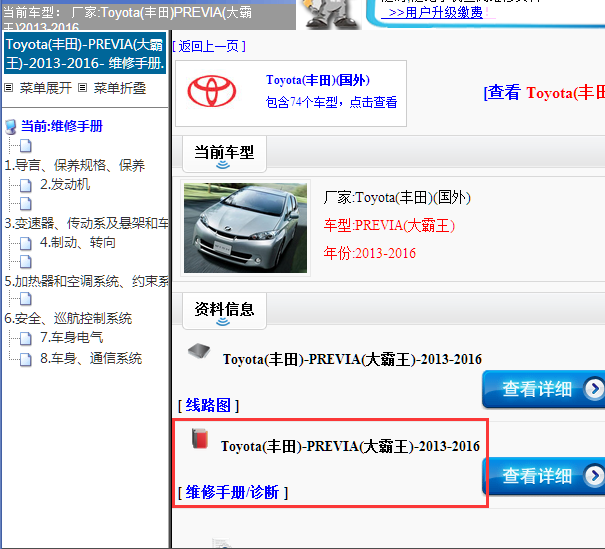Open tree item 8.车身、通信系统
Screen dimensions: 605x549
click(91, 358)
